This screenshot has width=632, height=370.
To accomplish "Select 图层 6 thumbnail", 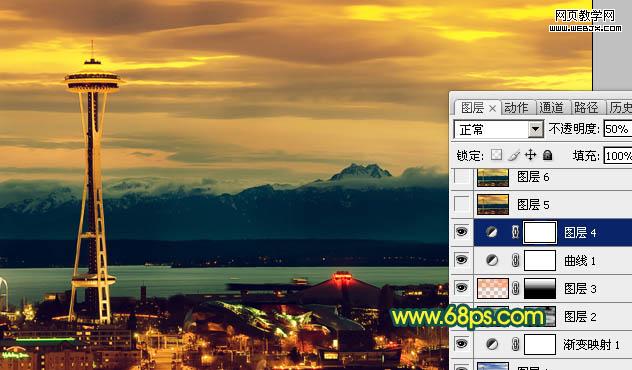I will pyautogui.click(x=493, y=177).
